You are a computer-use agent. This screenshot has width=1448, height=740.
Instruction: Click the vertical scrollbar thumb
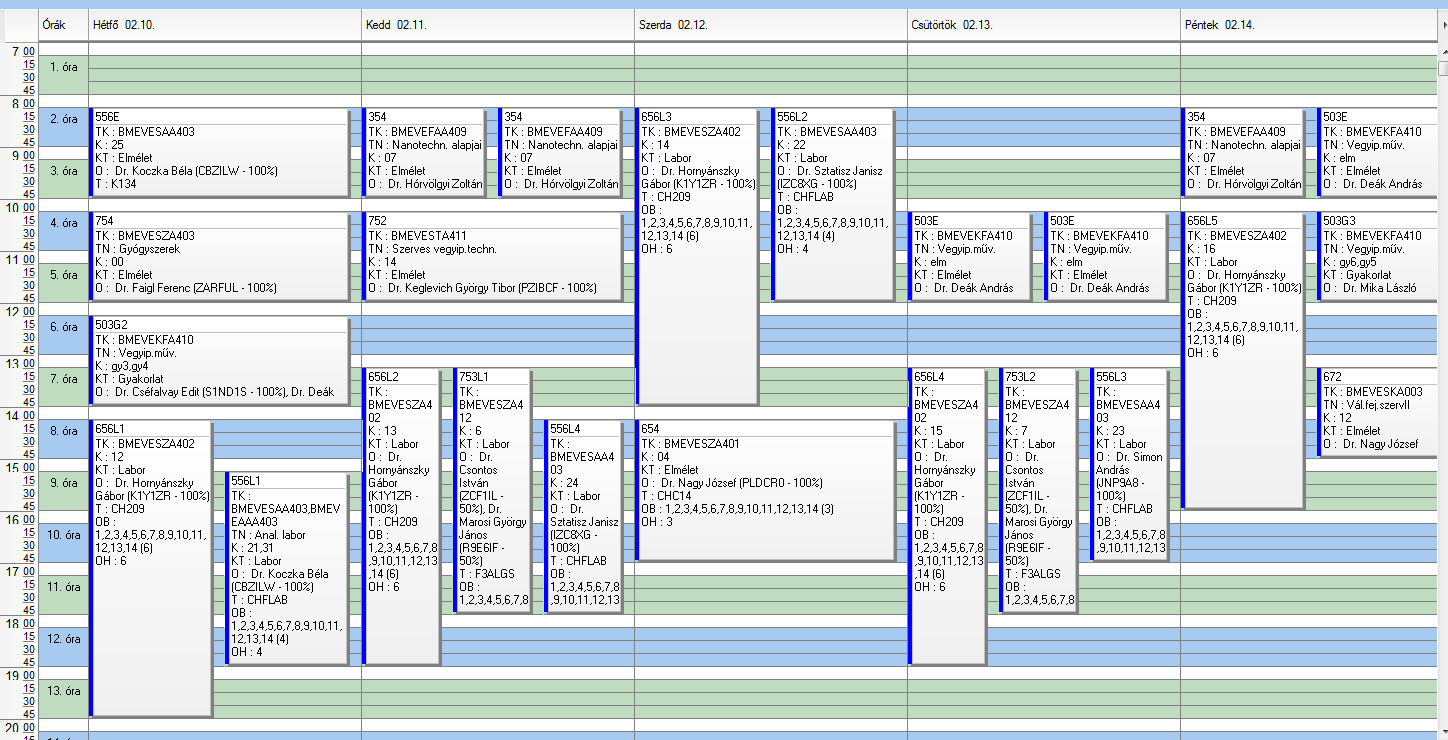(x=1443, y=68)
